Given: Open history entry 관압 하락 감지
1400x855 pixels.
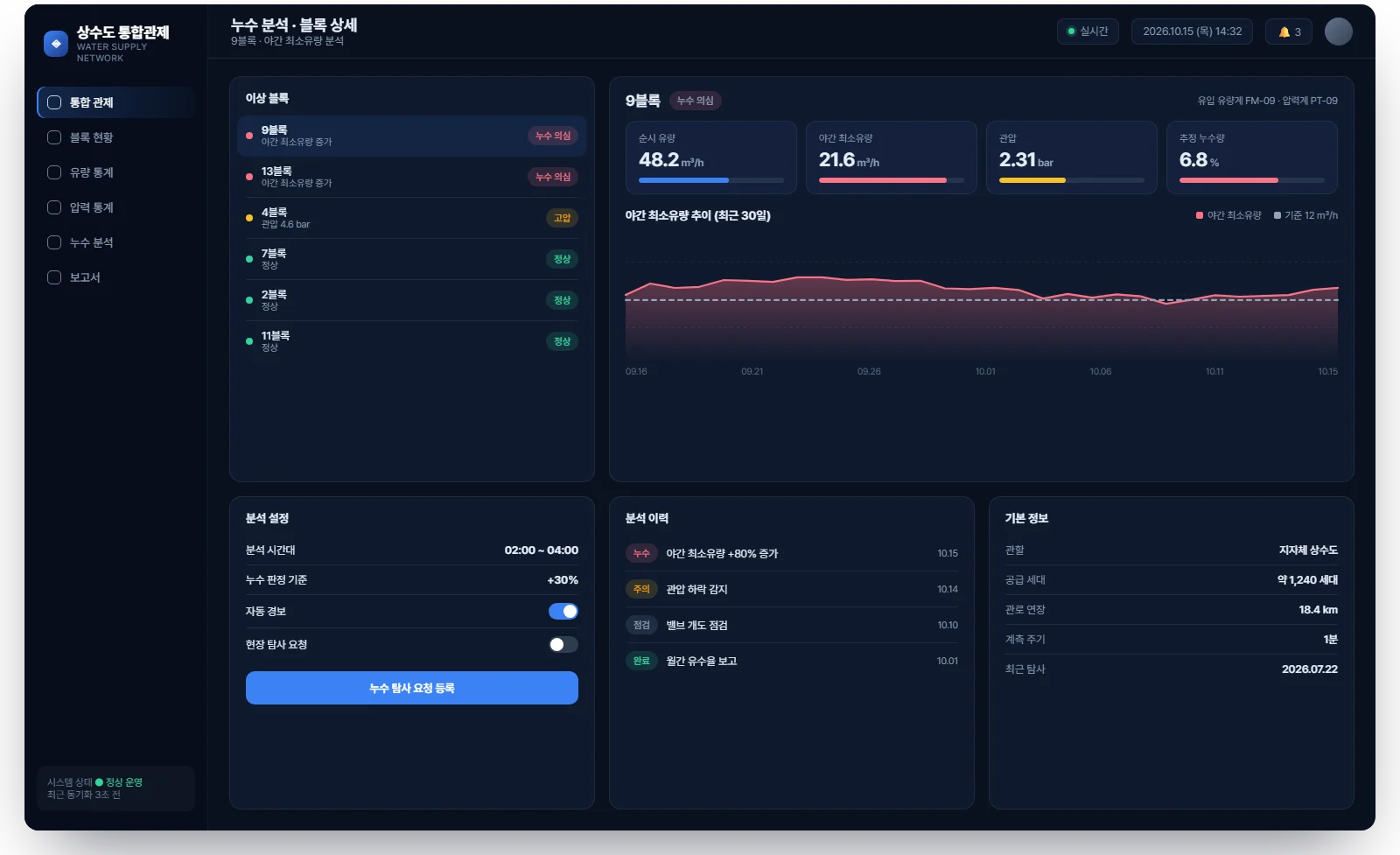Looking at the screenshot, I should tap(792, 589).
